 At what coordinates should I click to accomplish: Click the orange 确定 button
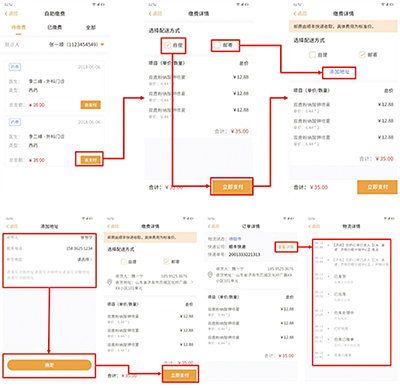click(x=49, y=365)
